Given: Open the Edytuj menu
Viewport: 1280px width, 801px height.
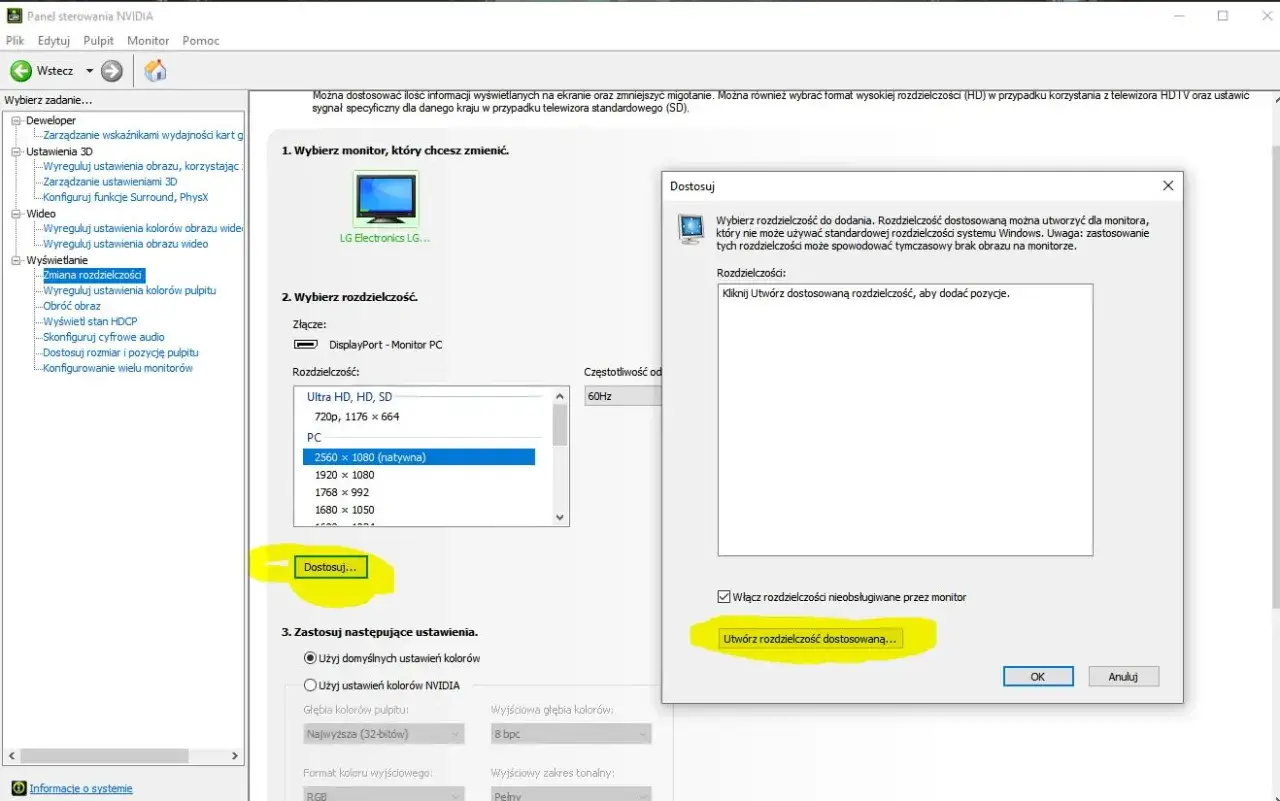Looking at the screenshot, I should click(x=54, y=41).
